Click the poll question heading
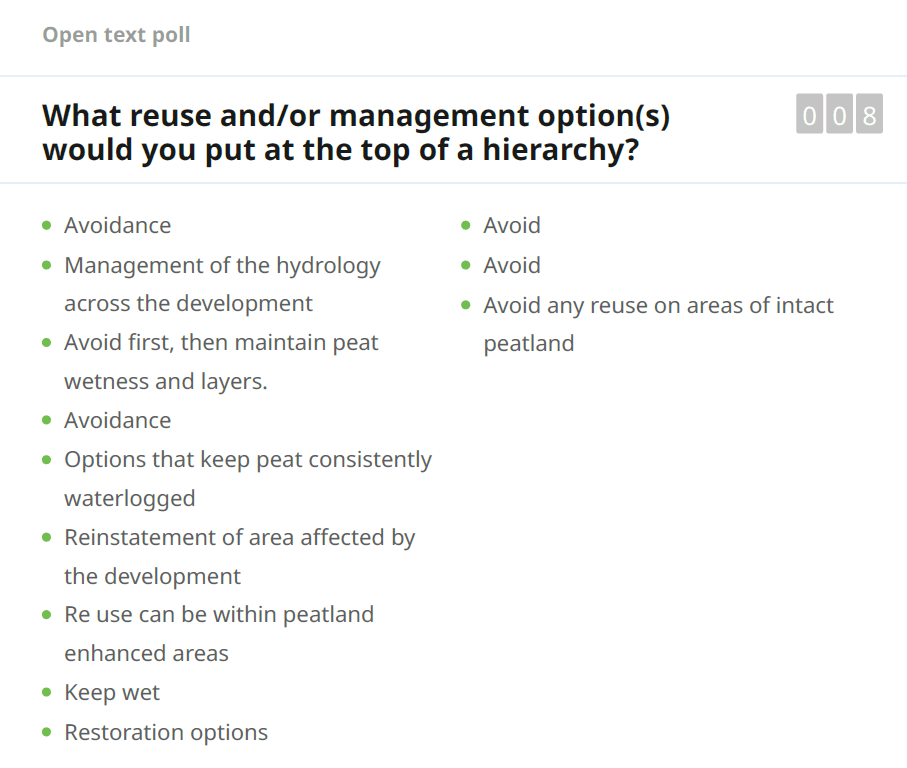Image resolution: width=907 pixels, height=768 pixels. [x=356, y=132]
